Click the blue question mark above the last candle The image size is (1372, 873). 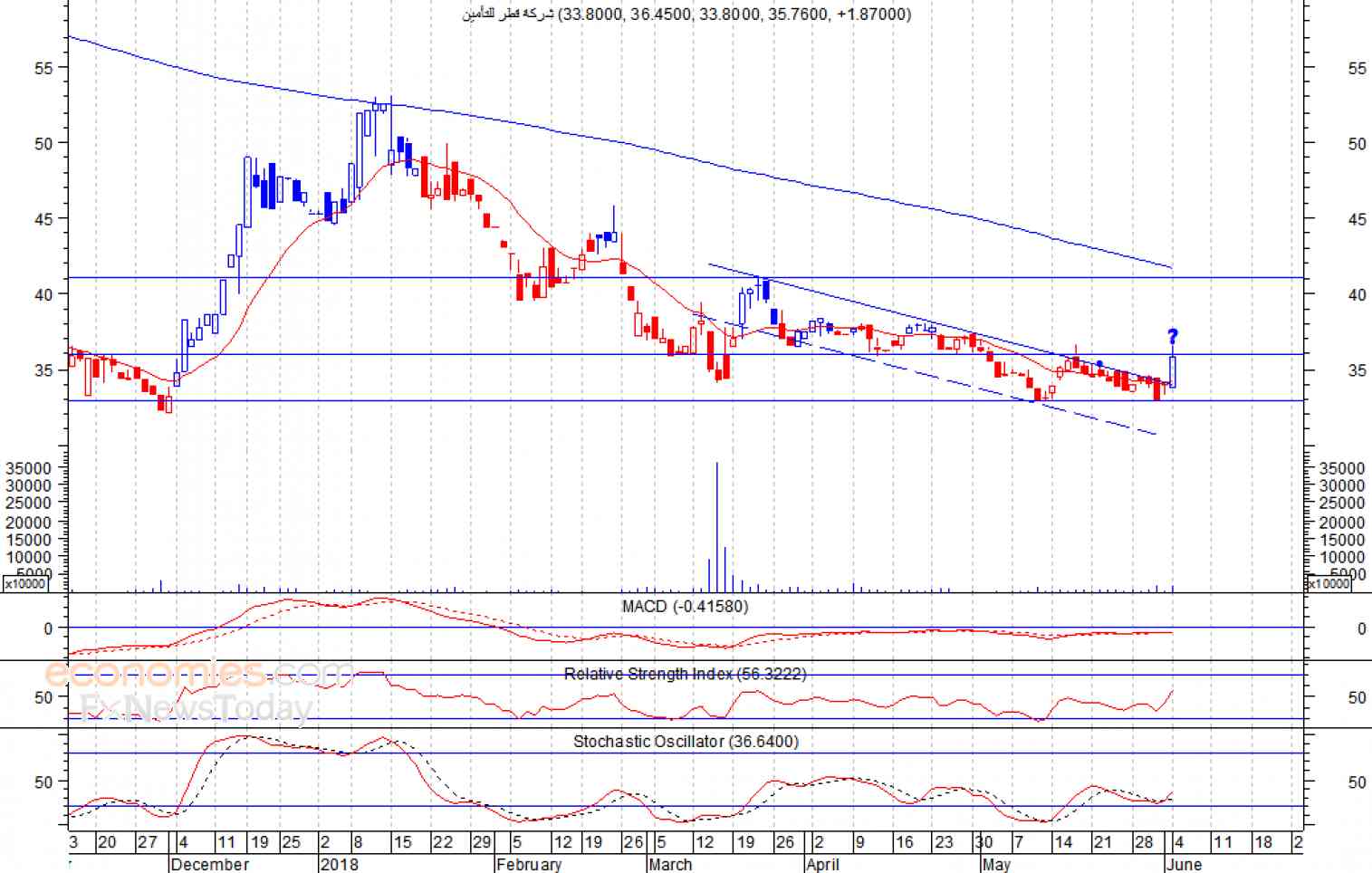coord(1173,337)
